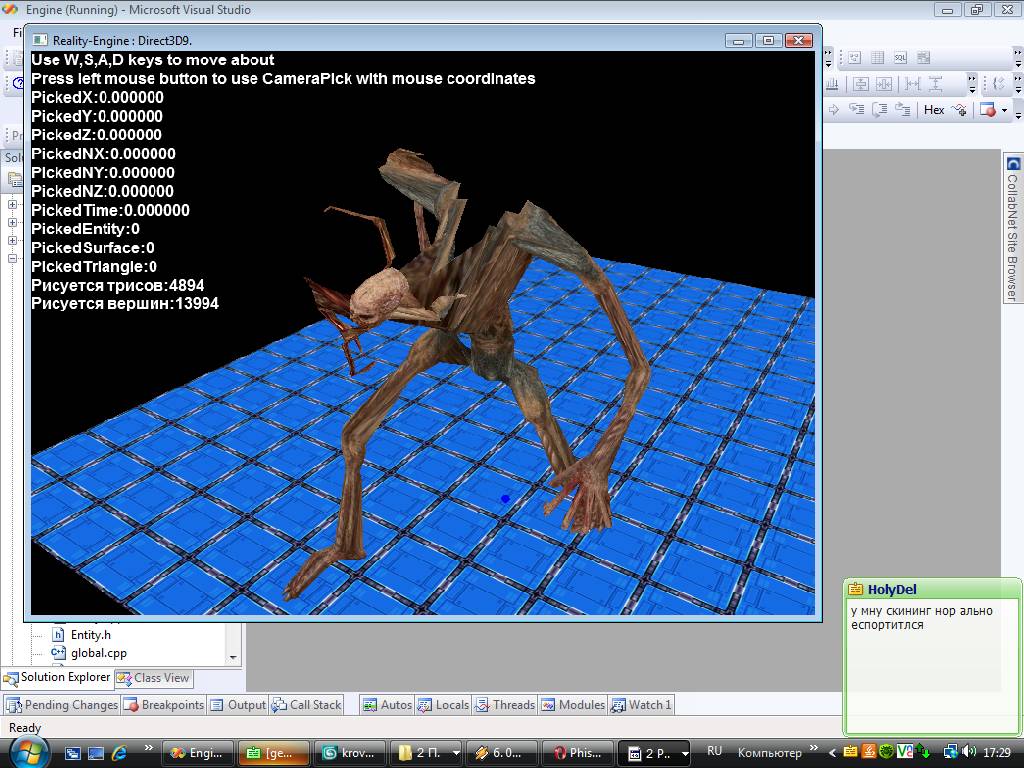The image size is (1024, 768).
Task: Expand the first Solution Explorer tree node
Action: tap(13, 205)
